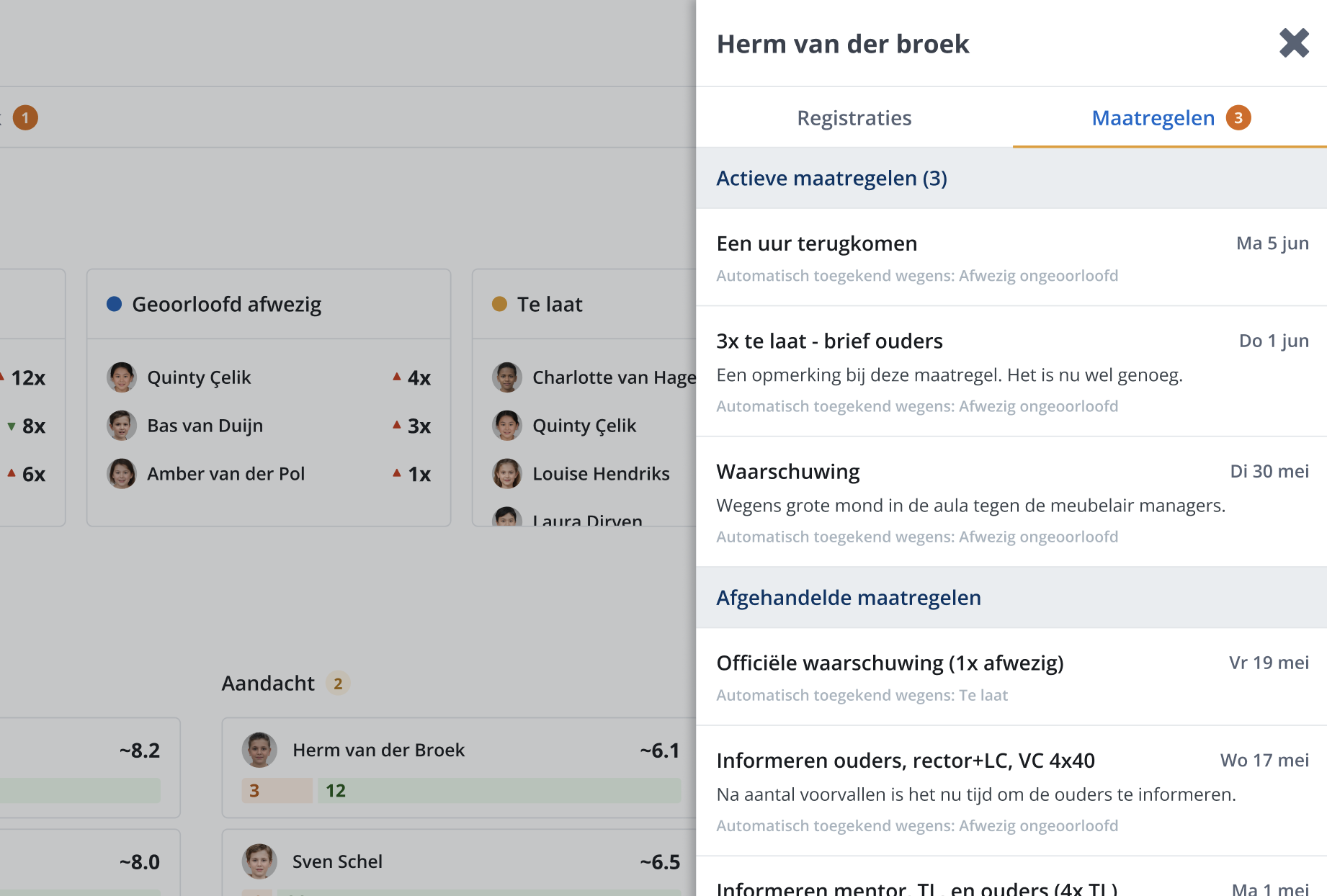
Task: Click Charlotte van Hage's avatar in Te laat
Action: [x=507, y=377]
